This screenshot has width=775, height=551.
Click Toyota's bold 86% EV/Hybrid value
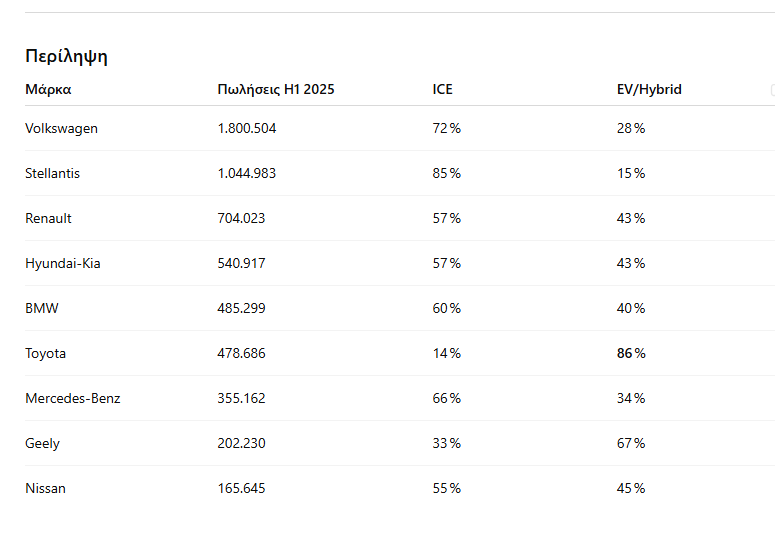pos(631,354)
